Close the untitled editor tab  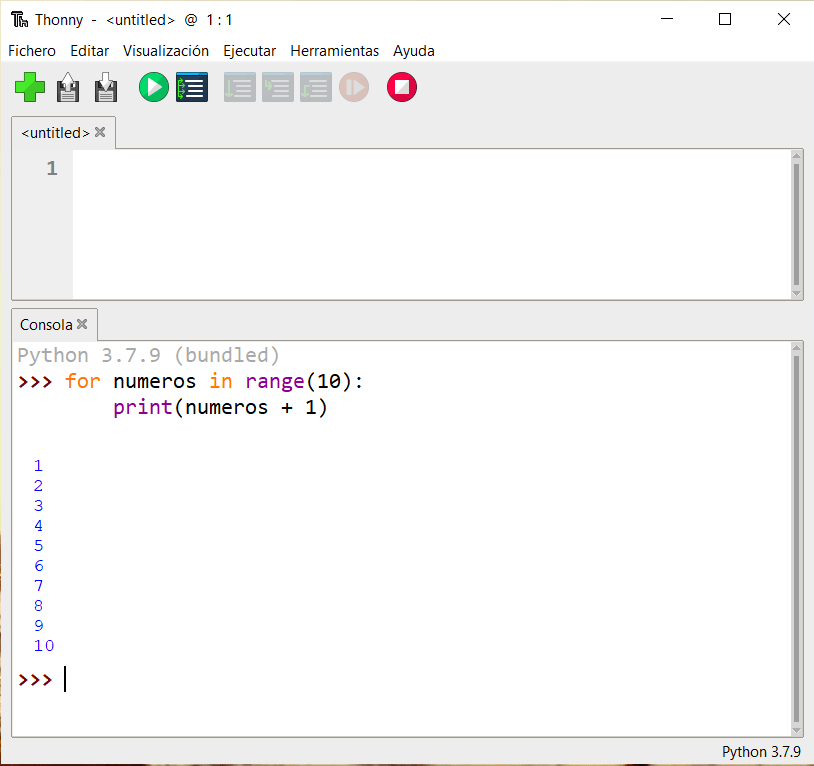[x=100, y=132]
